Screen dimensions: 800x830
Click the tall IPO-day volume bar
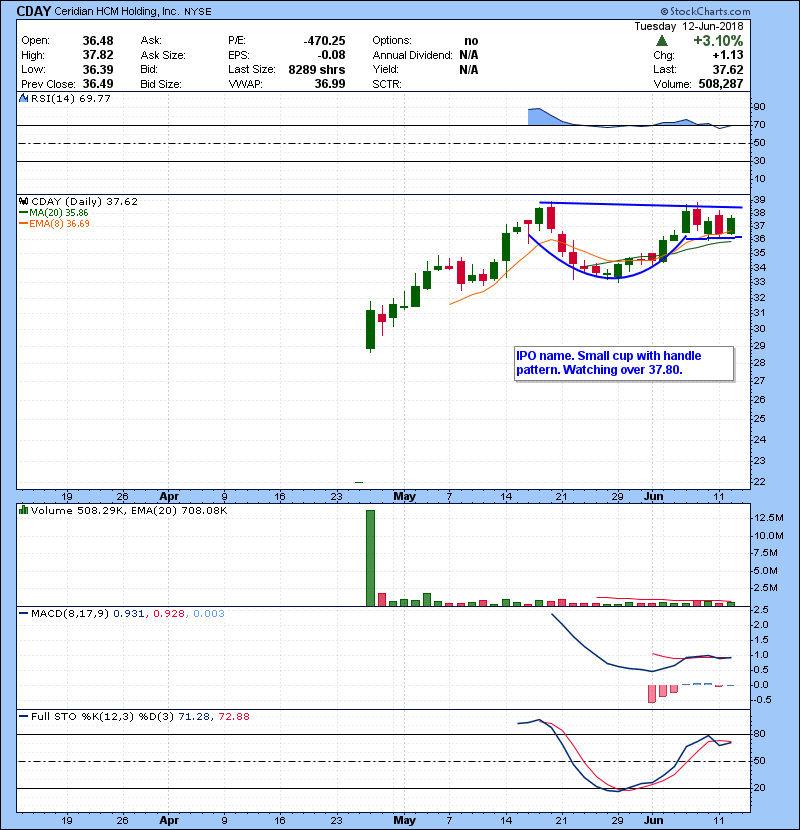[x=370, y=558]
